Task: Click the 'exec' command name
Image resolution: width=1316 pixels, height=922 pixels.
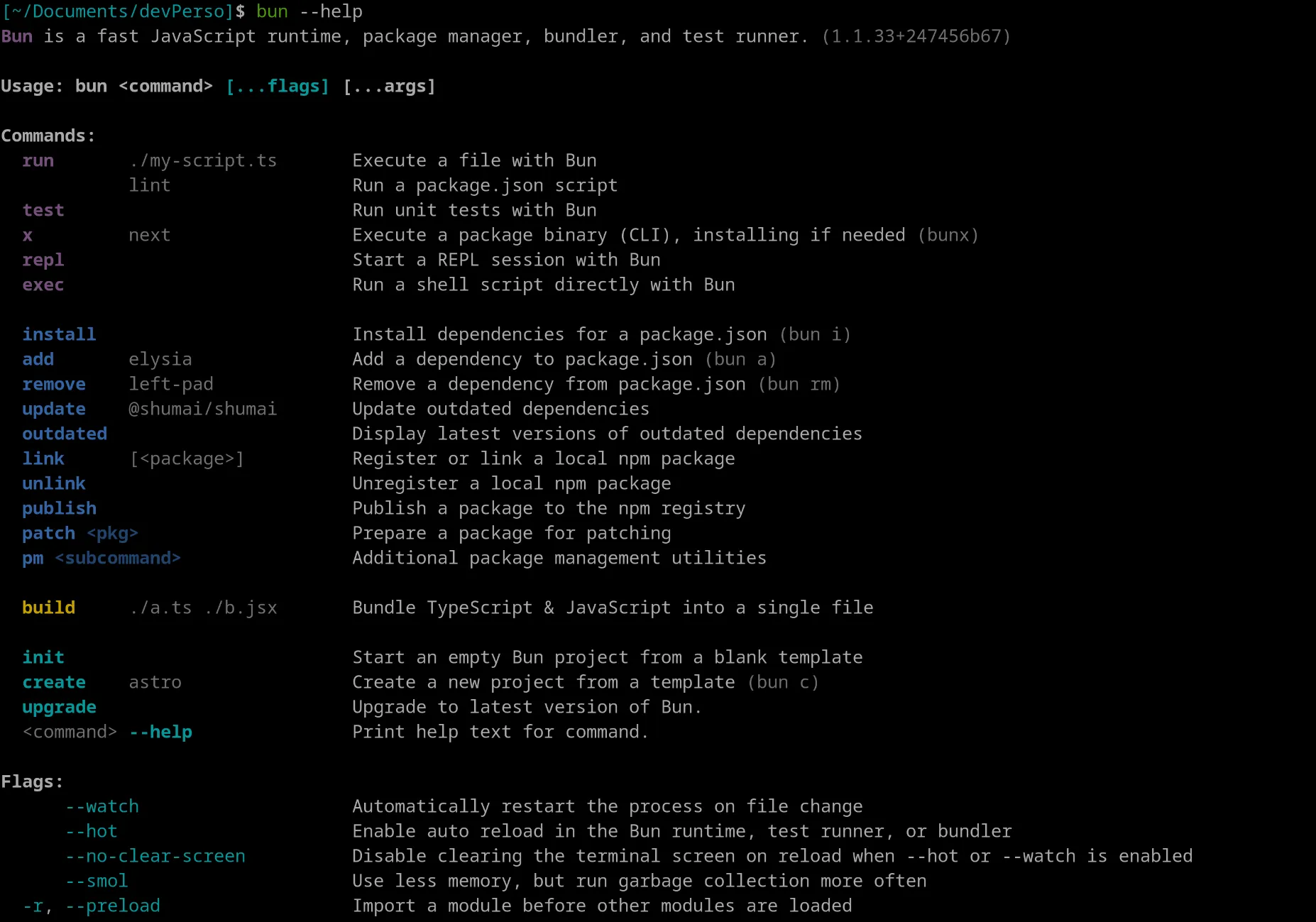Action: [43, 285]
